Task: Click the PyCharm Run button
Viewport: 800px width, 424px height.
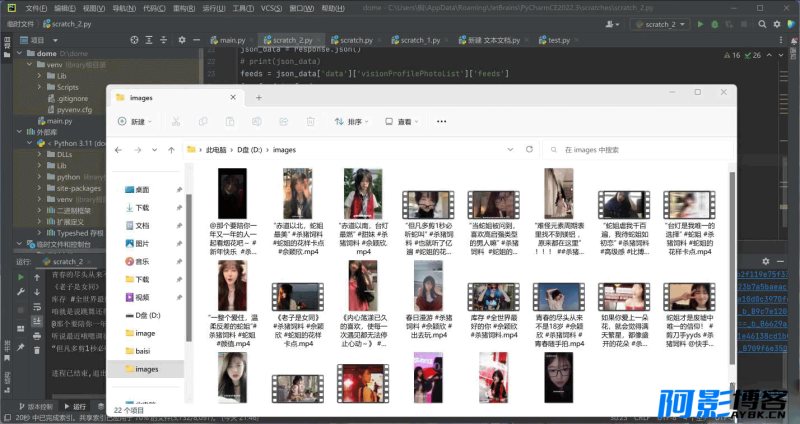Action: click(701, 24)
